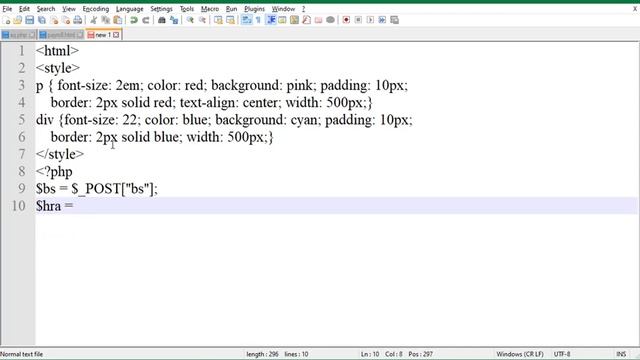Click the Zoom Out toolbar icon
The height and width of the screenshot is (360, 640).
click(x=202, y=20)
